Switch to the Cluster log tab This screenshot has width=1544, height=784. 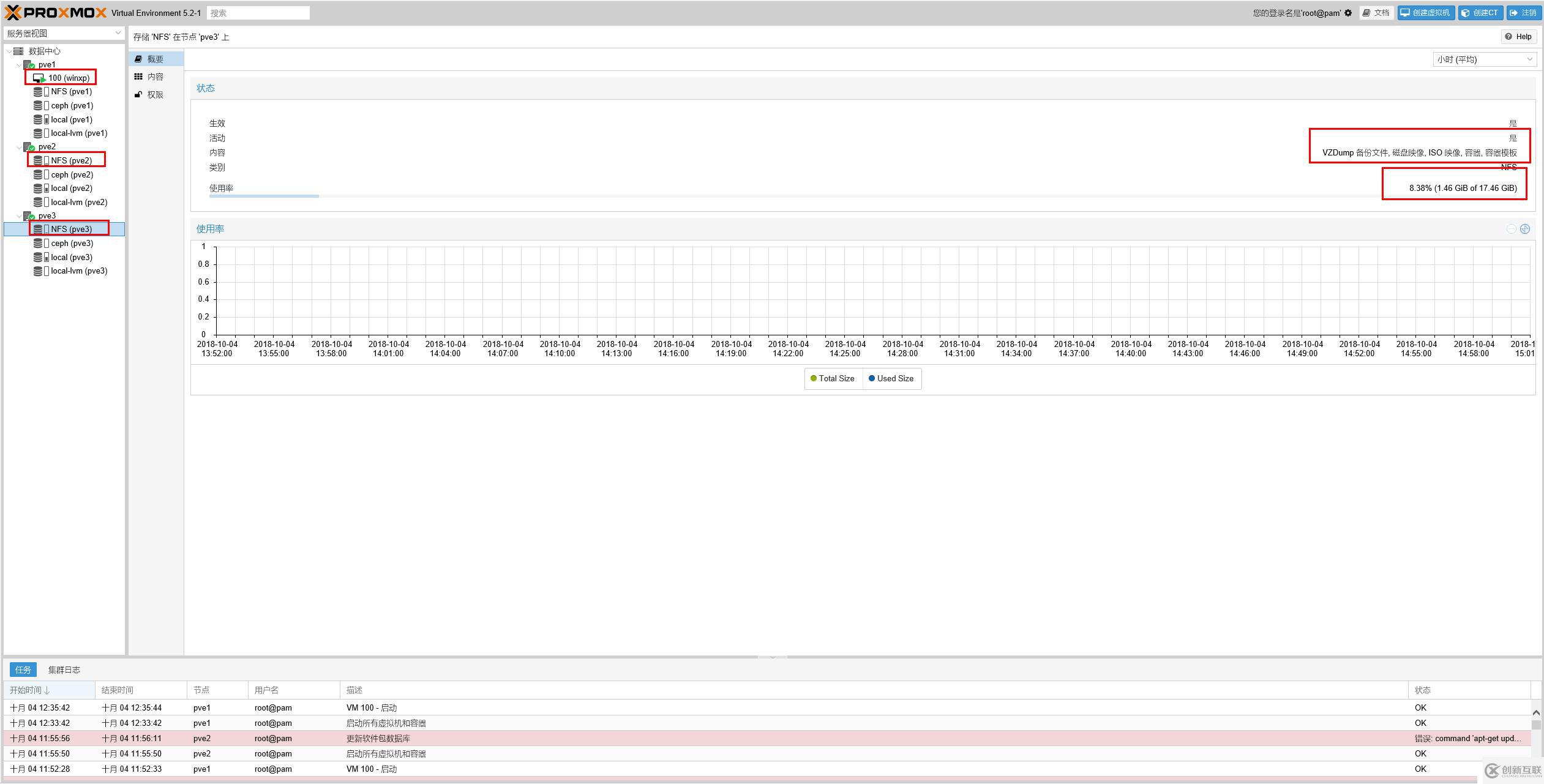tap(64, 670)
